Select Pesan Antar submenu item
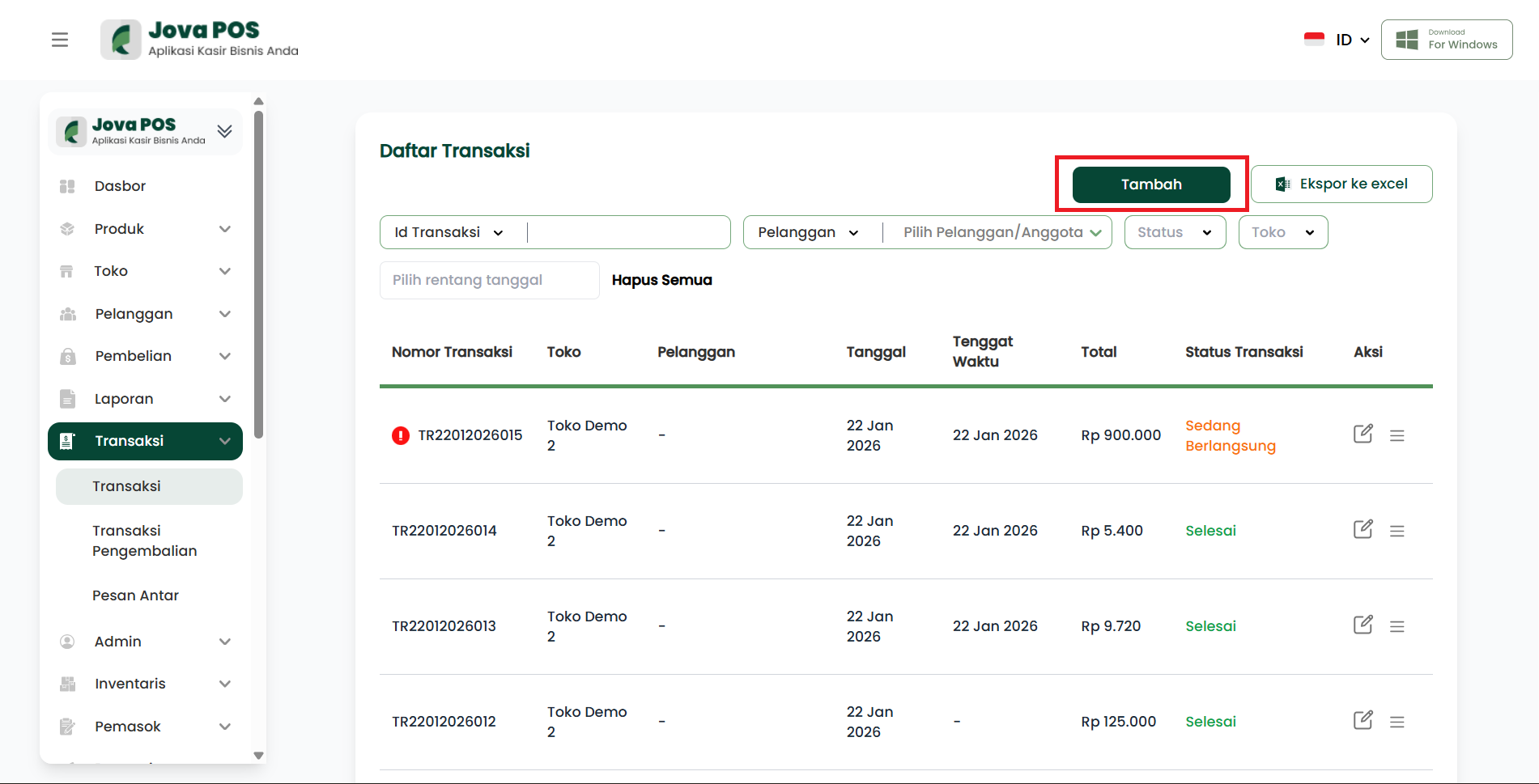The width and height of the screenshot is (1539, 784). click(135, 595)
